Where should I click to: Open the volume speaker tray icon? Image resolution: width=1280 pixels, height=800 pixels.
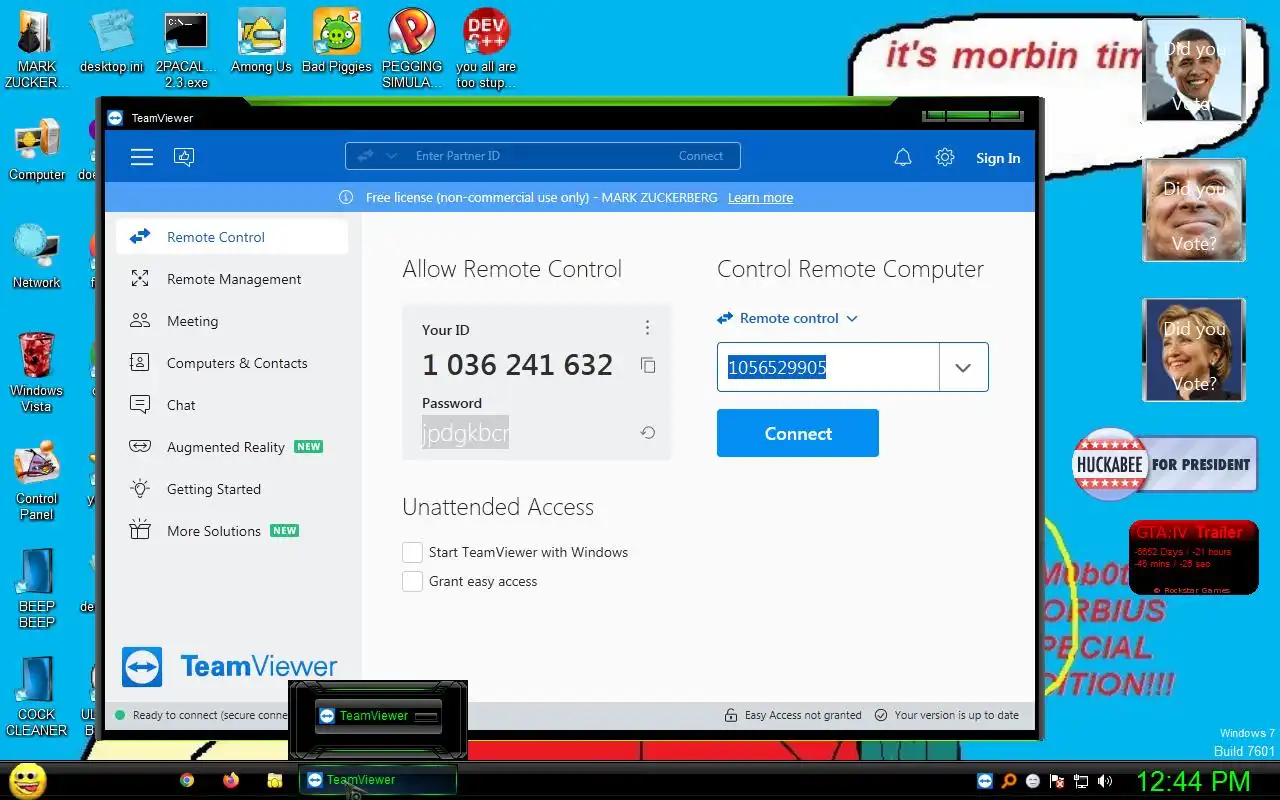coord(1105,781)
